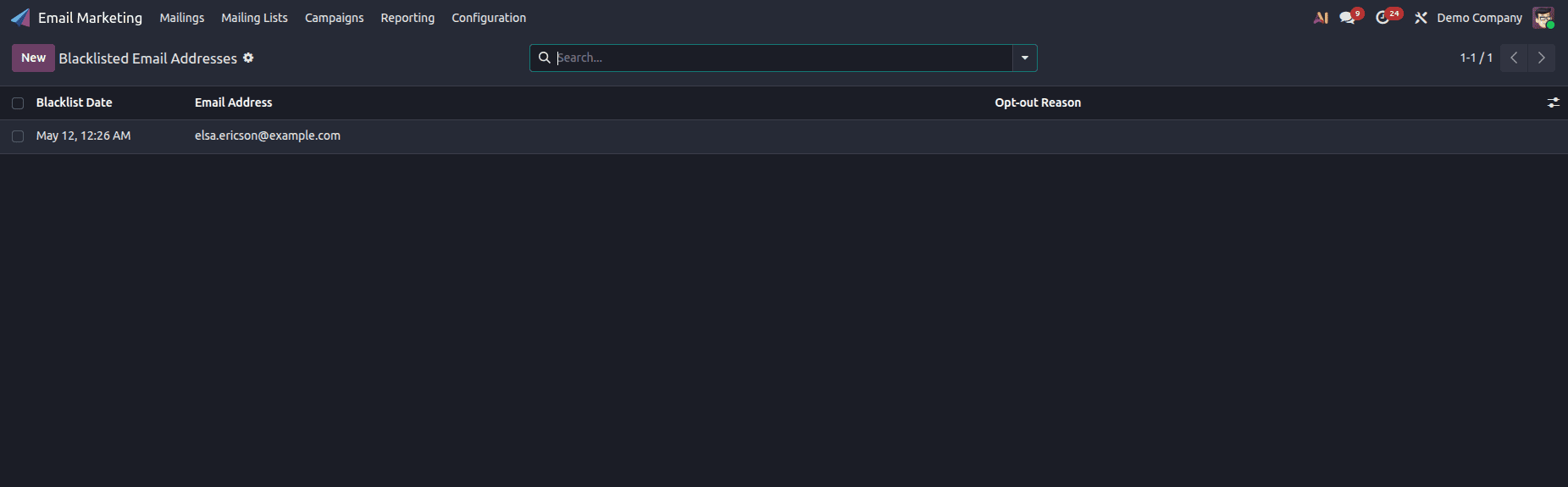Viewport: 1568px width, 487px height.
Task: Go to next page arrow
Action: [x=1541, y=58]
